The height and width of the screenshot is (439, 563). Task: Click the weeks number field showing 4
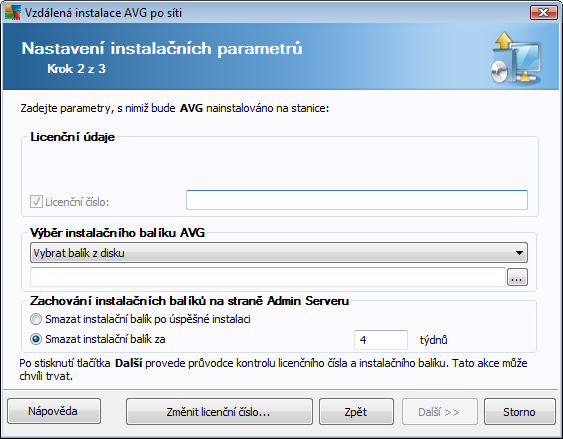coord(381,340)
